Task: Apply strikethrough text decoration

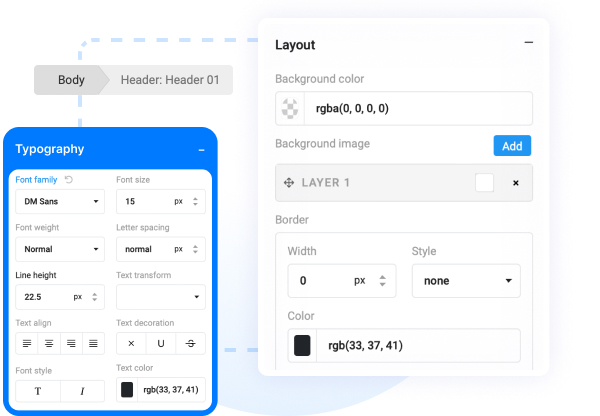Action: 191,343
